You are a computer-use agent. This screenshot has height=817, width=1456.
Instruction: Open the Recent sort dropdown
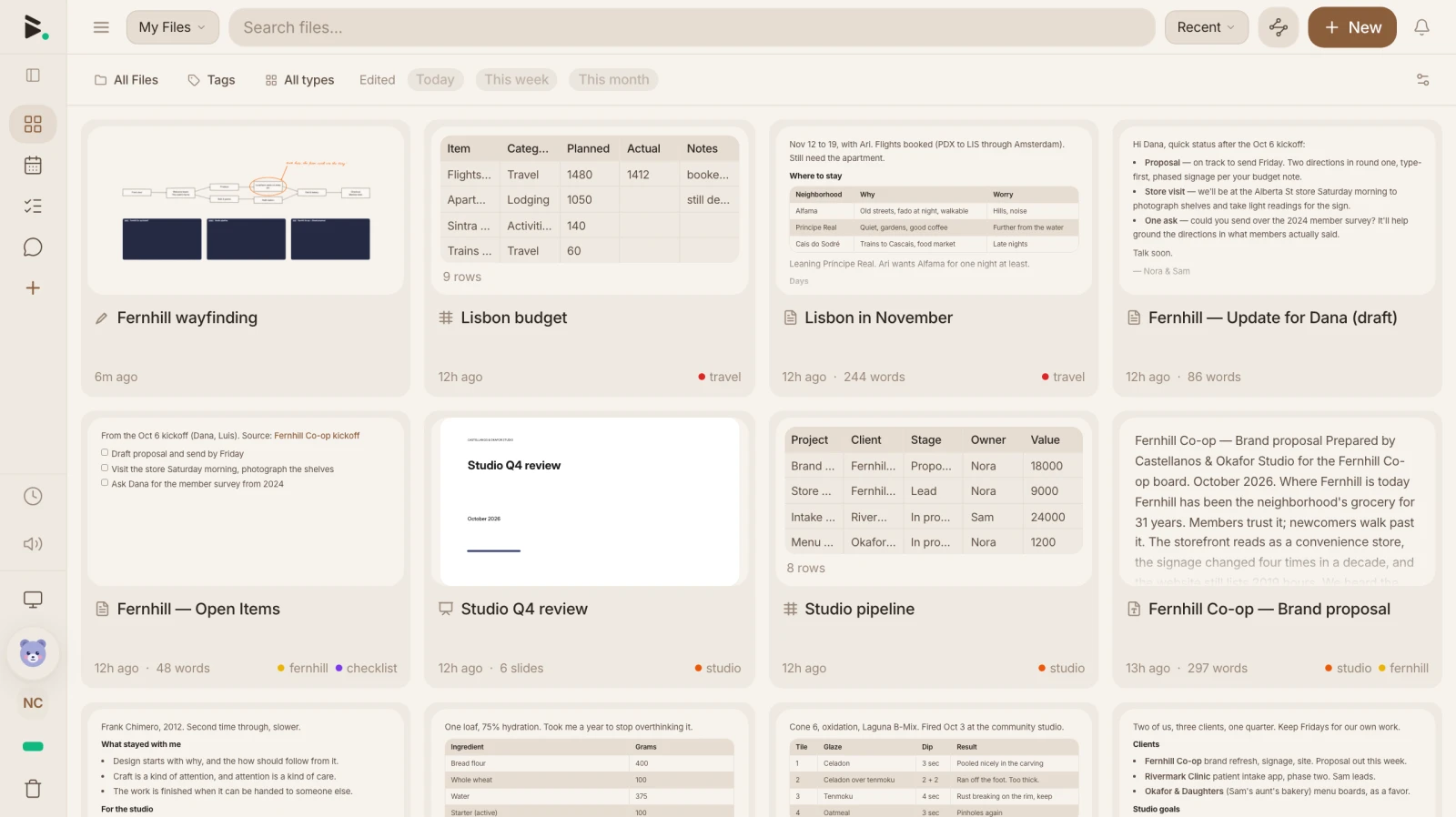[1206, 27]
